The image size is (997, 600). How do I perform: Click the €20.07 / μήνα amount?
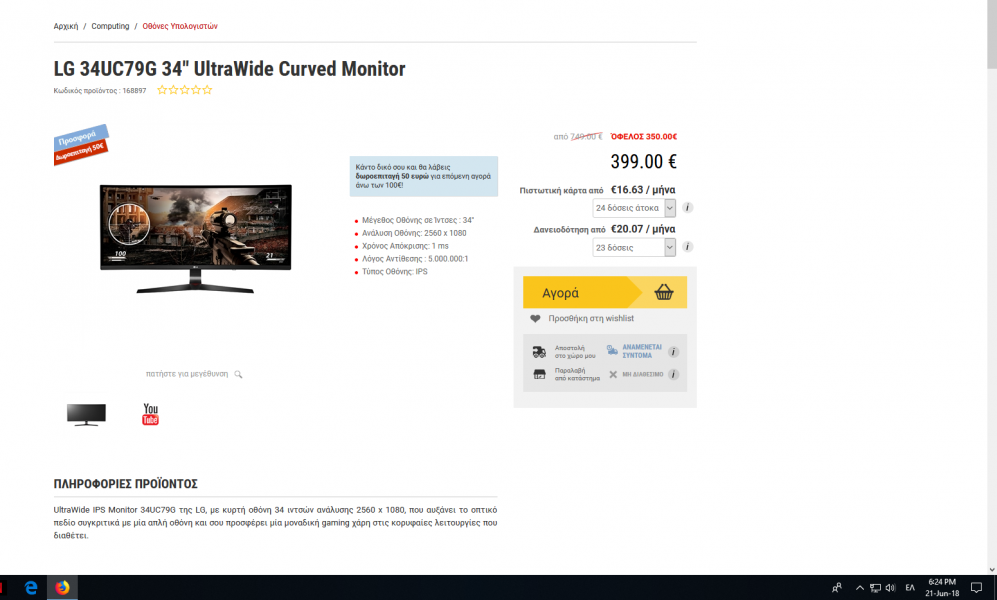click(x=643, y=229)
